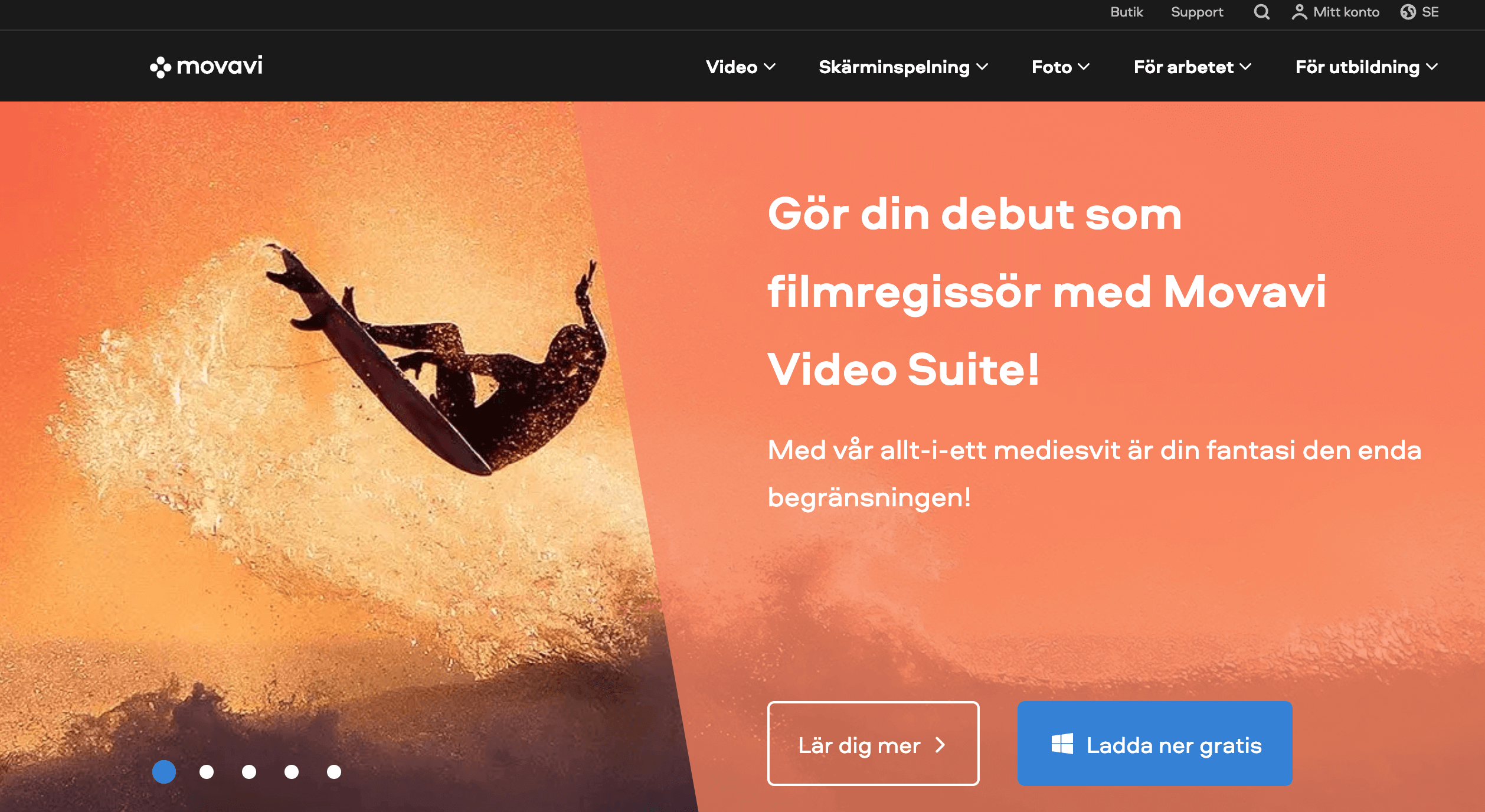Click the Mitt konto user icon
The image size is (1485, 812).
point(1298,12)
